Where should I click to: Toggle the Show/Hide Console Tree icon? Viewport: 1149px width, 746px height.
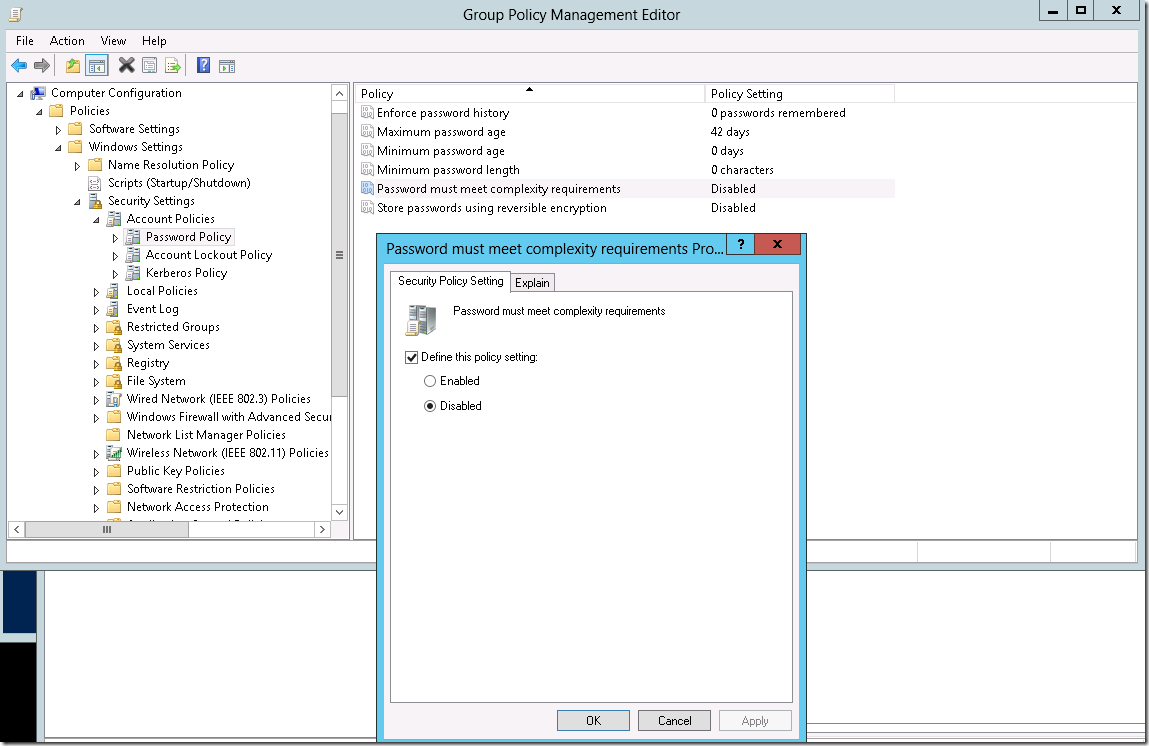coord(97,66)
